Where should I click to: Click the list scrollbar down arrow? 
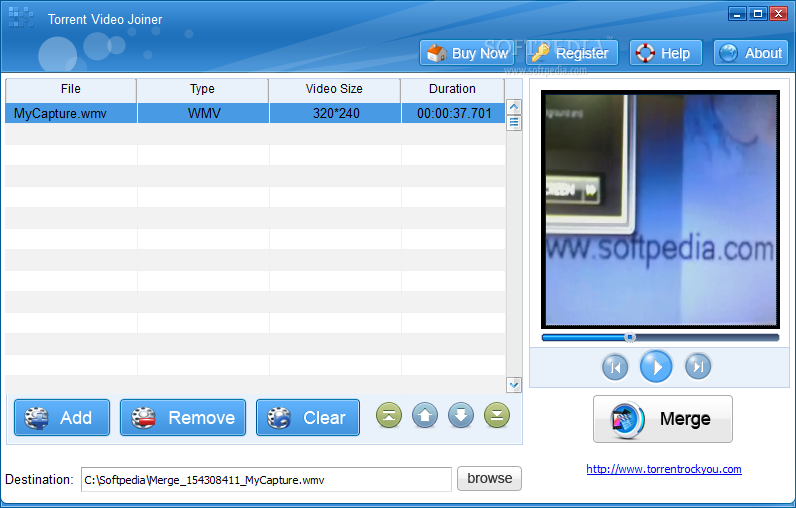point(514,385)
